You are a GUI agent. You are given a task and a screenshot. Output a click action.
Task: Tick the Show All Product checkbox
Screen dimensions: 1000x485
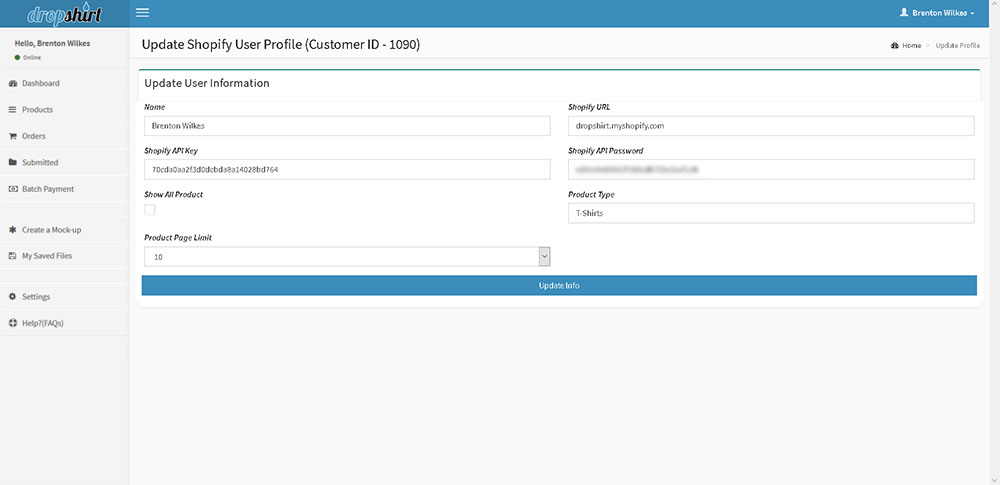[149, 209]
